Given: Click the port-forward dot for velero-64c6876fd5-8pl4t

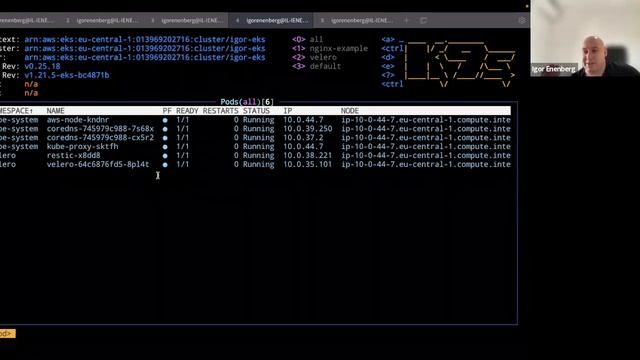Looking at the screenshot, I should point(165,165).
